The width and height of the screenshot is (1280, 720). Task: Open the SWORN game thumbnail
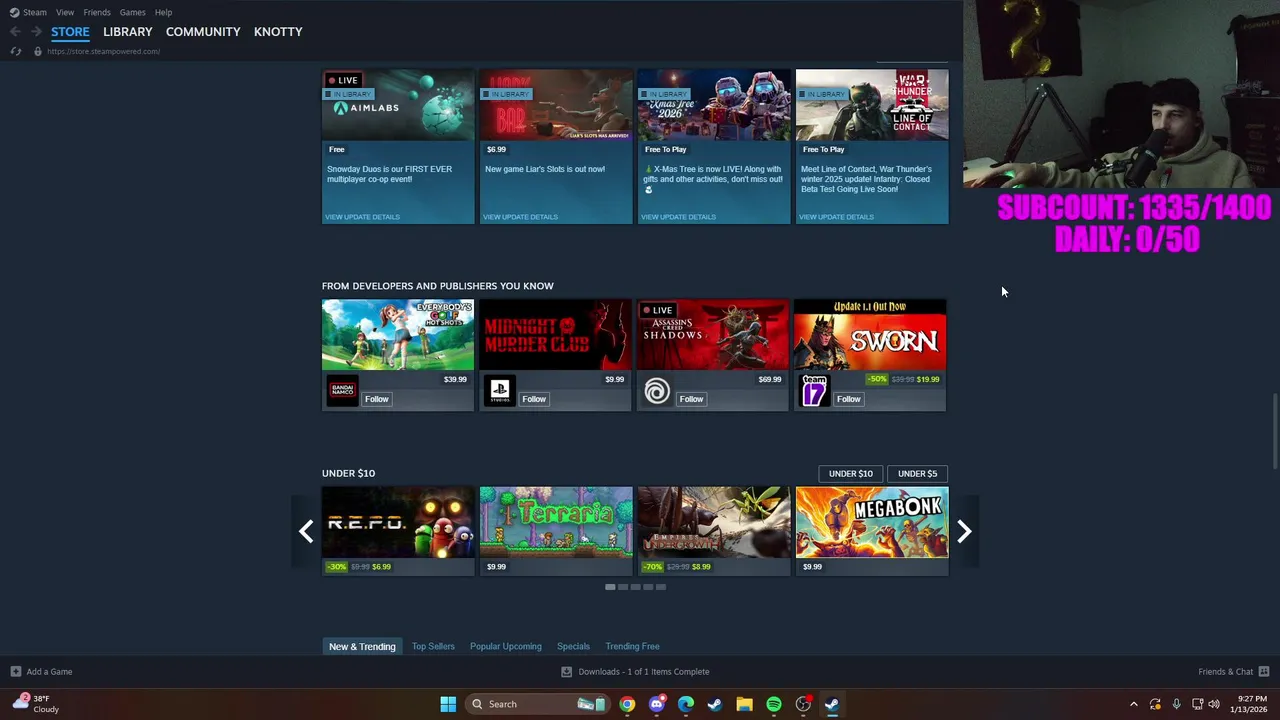[870, 335]
